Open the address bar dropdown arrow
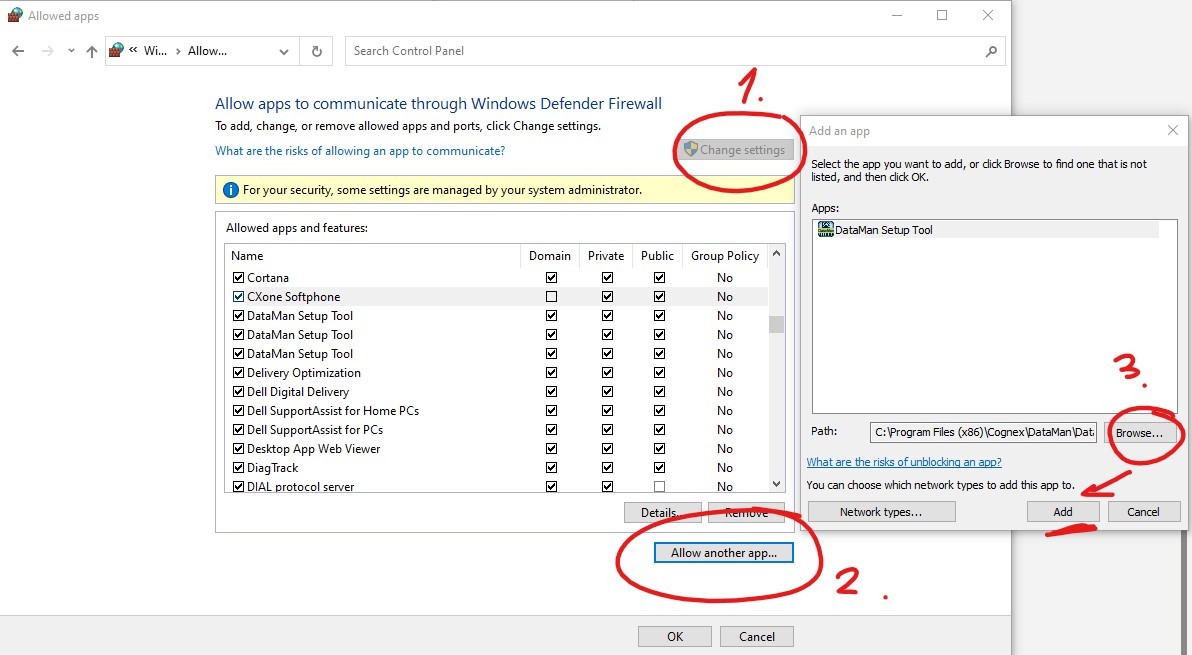 click(283, 50)
